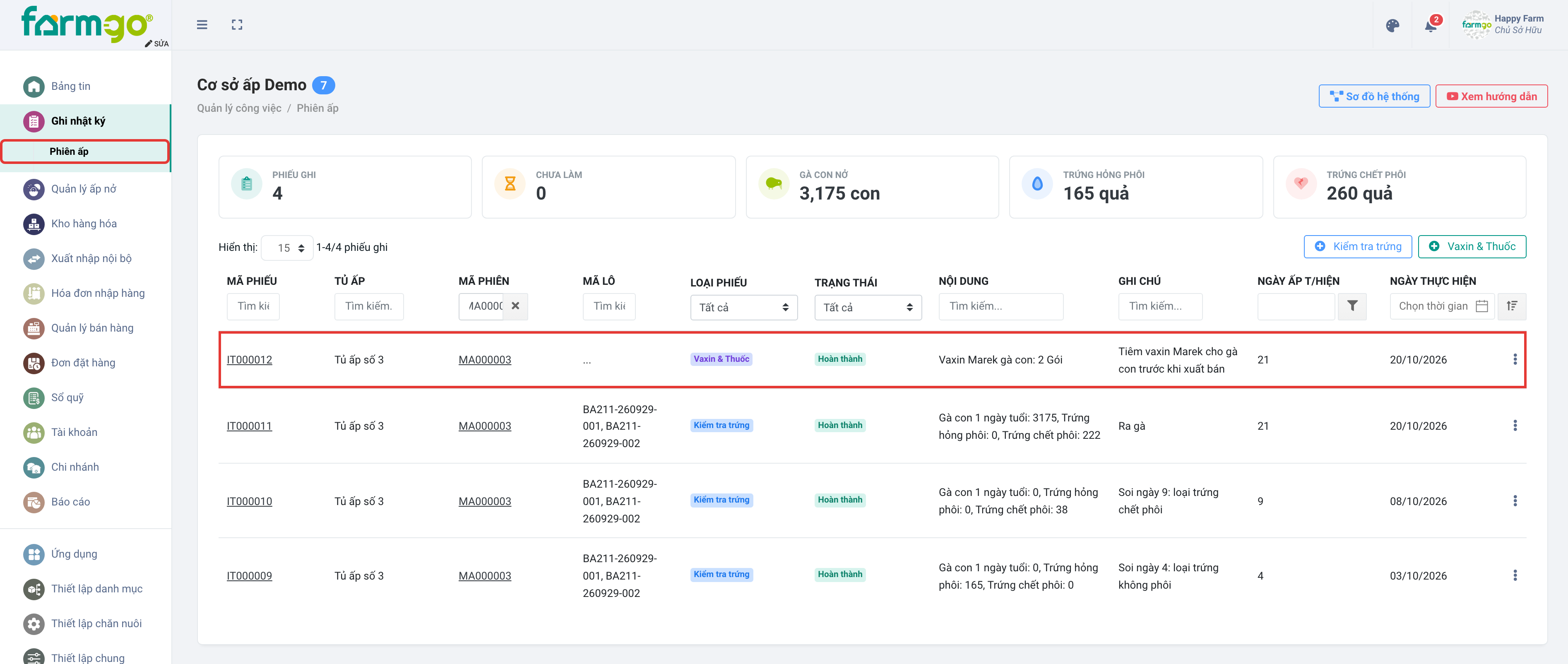The height and width of the screenshot is (664, 1568).
Task: Open three-dot menu for row IT000011
Action: point(1515,426)
